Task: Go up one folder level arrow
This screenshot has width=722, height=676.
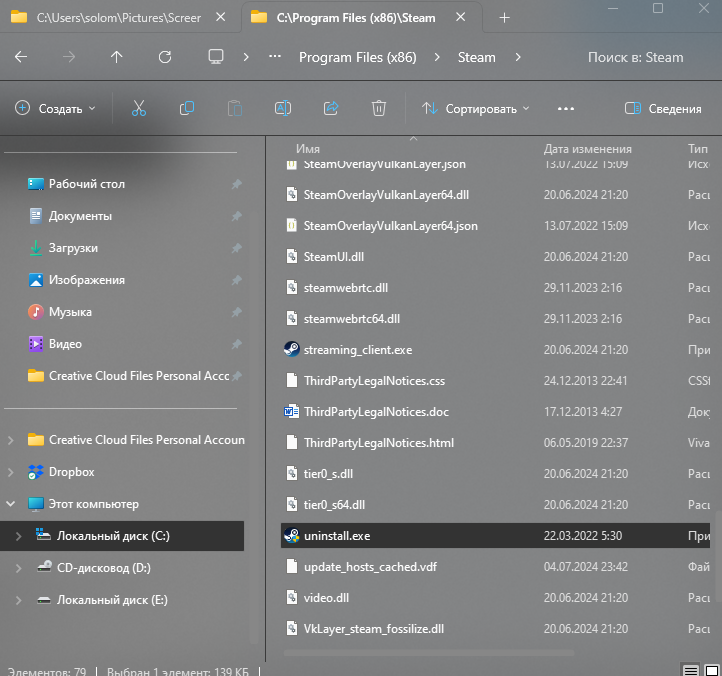Action: [x=116, y=57]
